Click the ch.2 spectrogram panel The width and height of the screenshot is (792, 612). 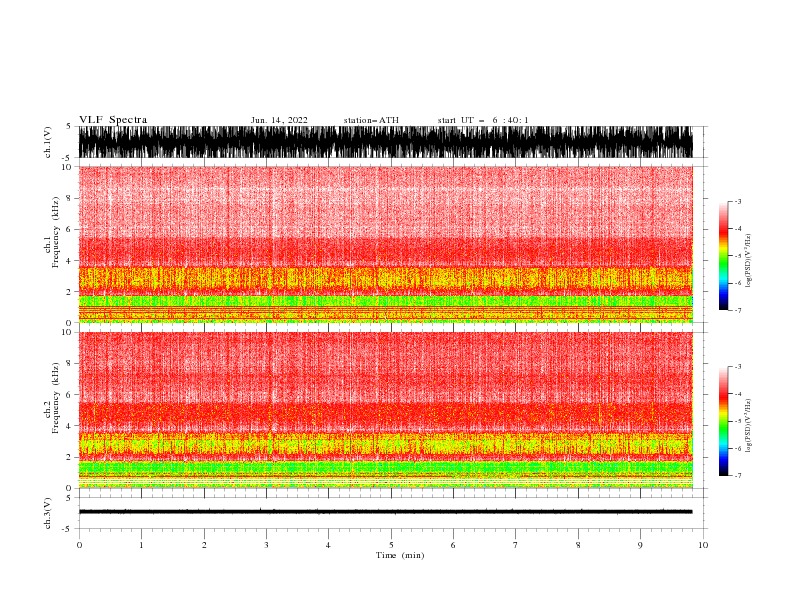click(385, 410)
